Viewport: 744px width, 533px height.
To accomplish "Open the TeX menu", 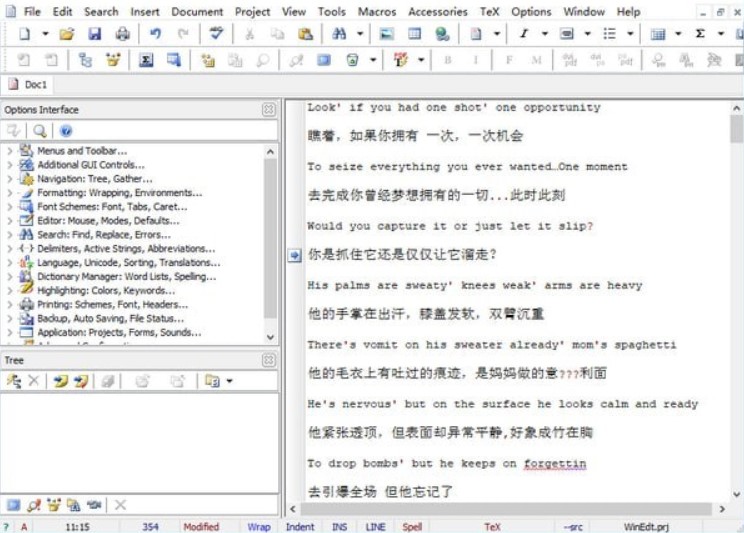I will pos(489,11).
